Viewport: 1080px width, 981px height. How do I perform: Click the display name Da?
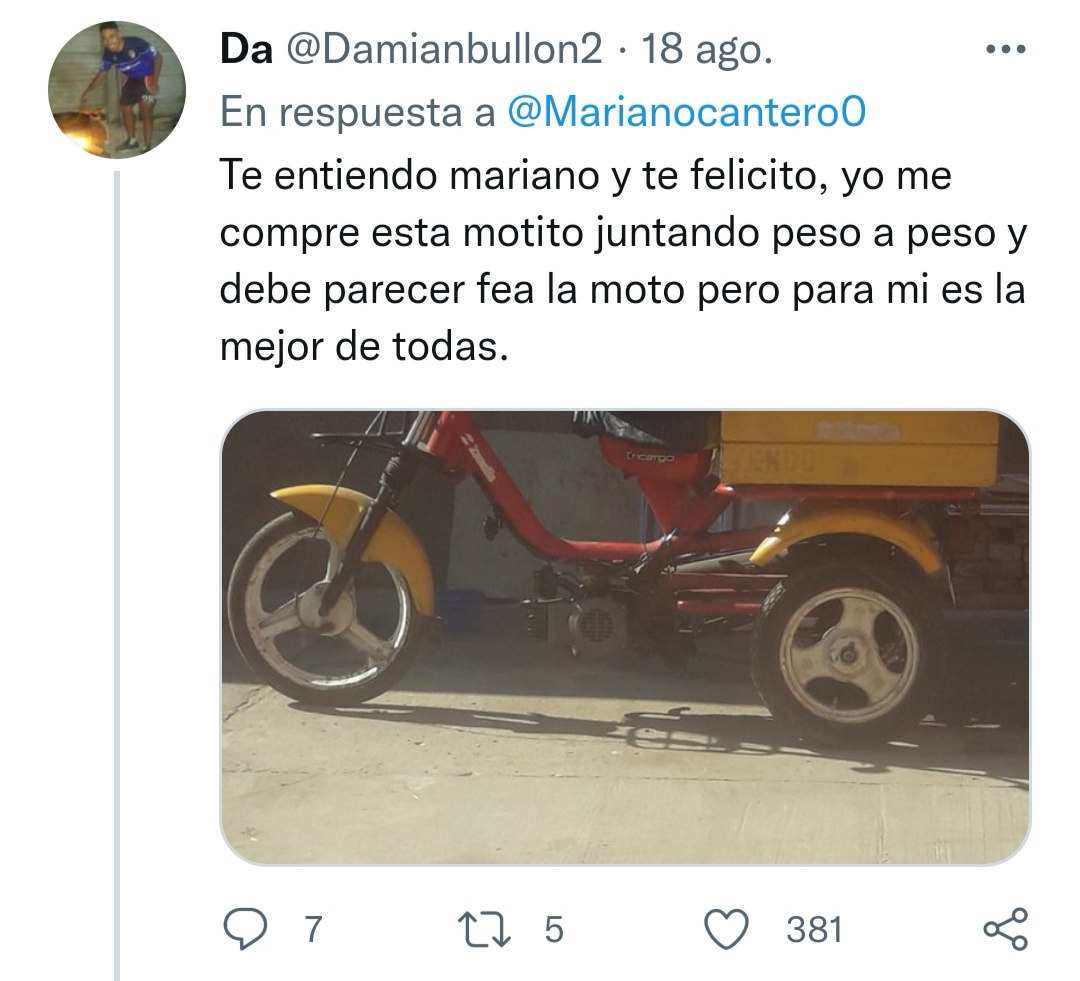(x=246, y=50)
